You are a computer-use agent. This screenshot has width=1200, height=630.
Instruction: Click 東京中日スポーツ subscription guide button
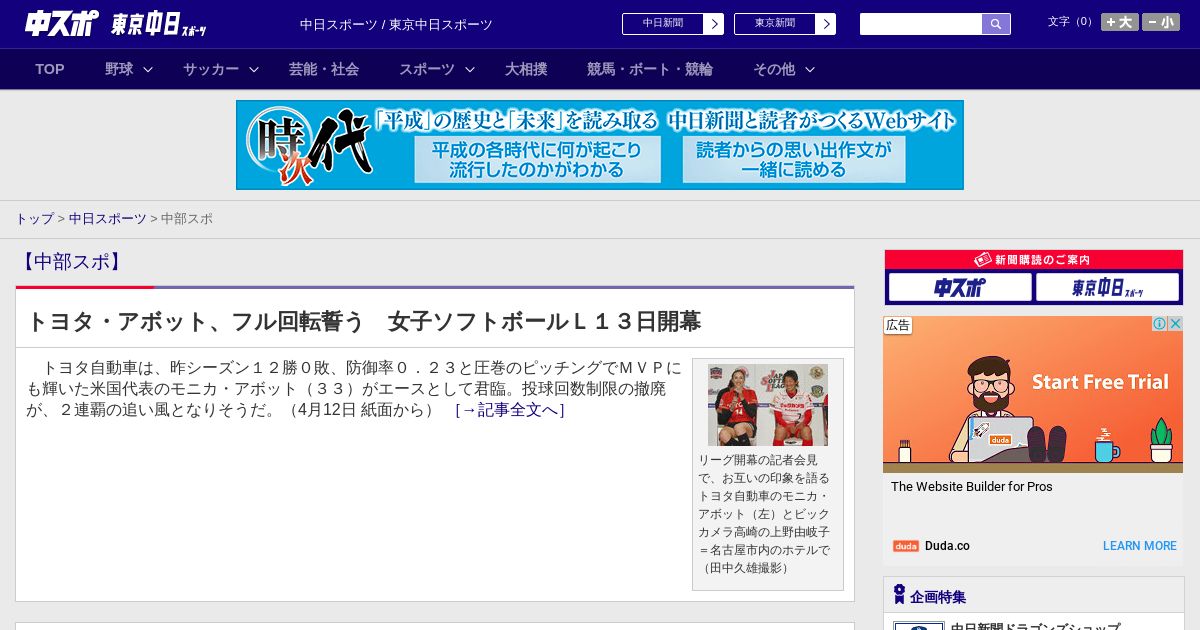[x=1107, y=288]
